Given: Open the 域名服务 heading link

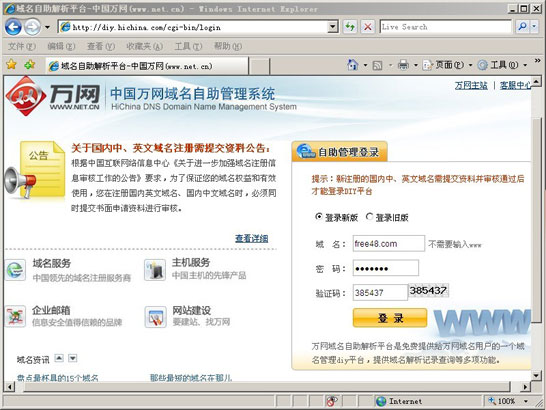Looking at the screenshot, I should pos(52,263).
